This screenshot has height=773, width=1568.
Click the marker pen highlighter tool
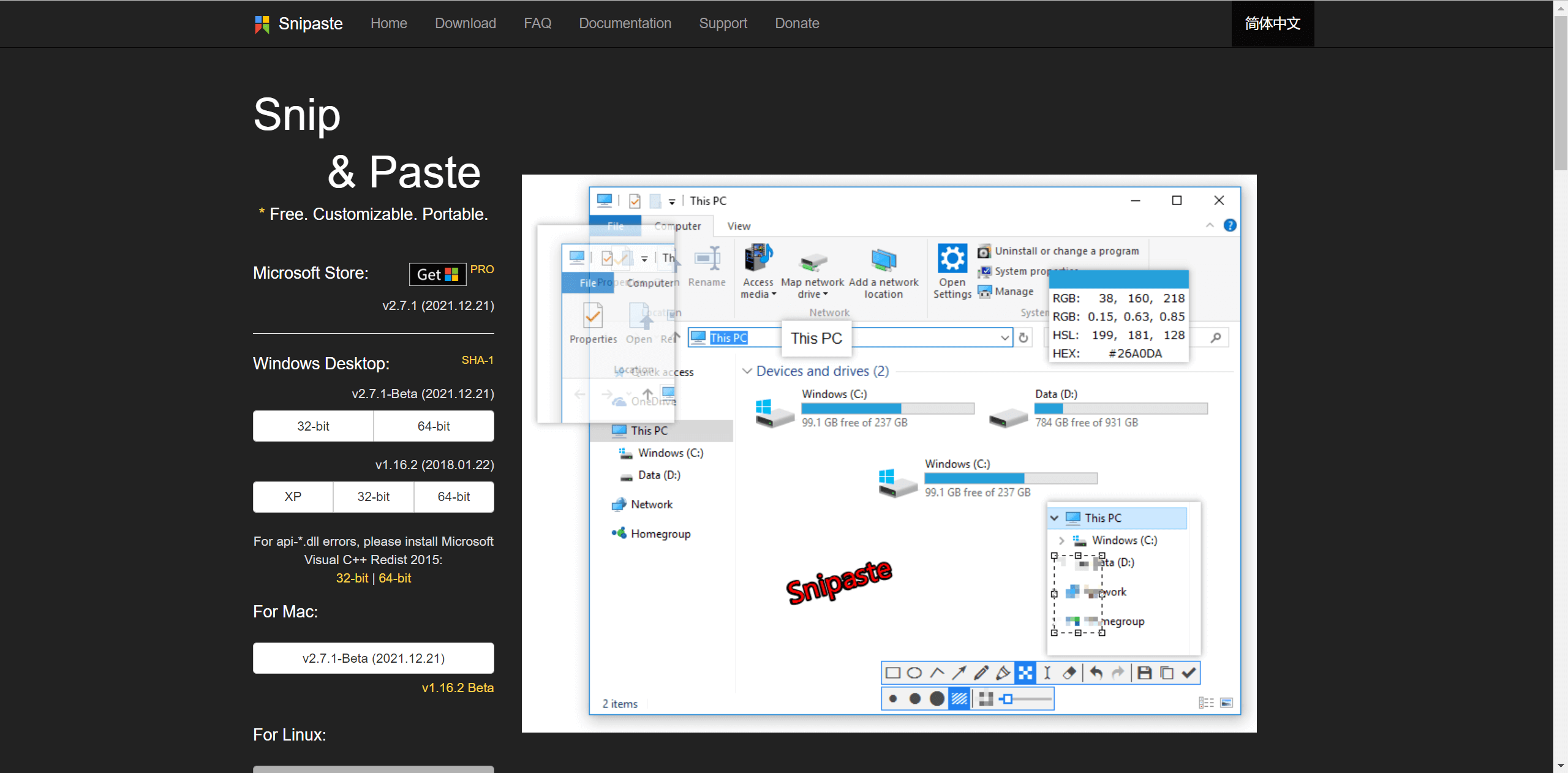(x=1003, y=673)
